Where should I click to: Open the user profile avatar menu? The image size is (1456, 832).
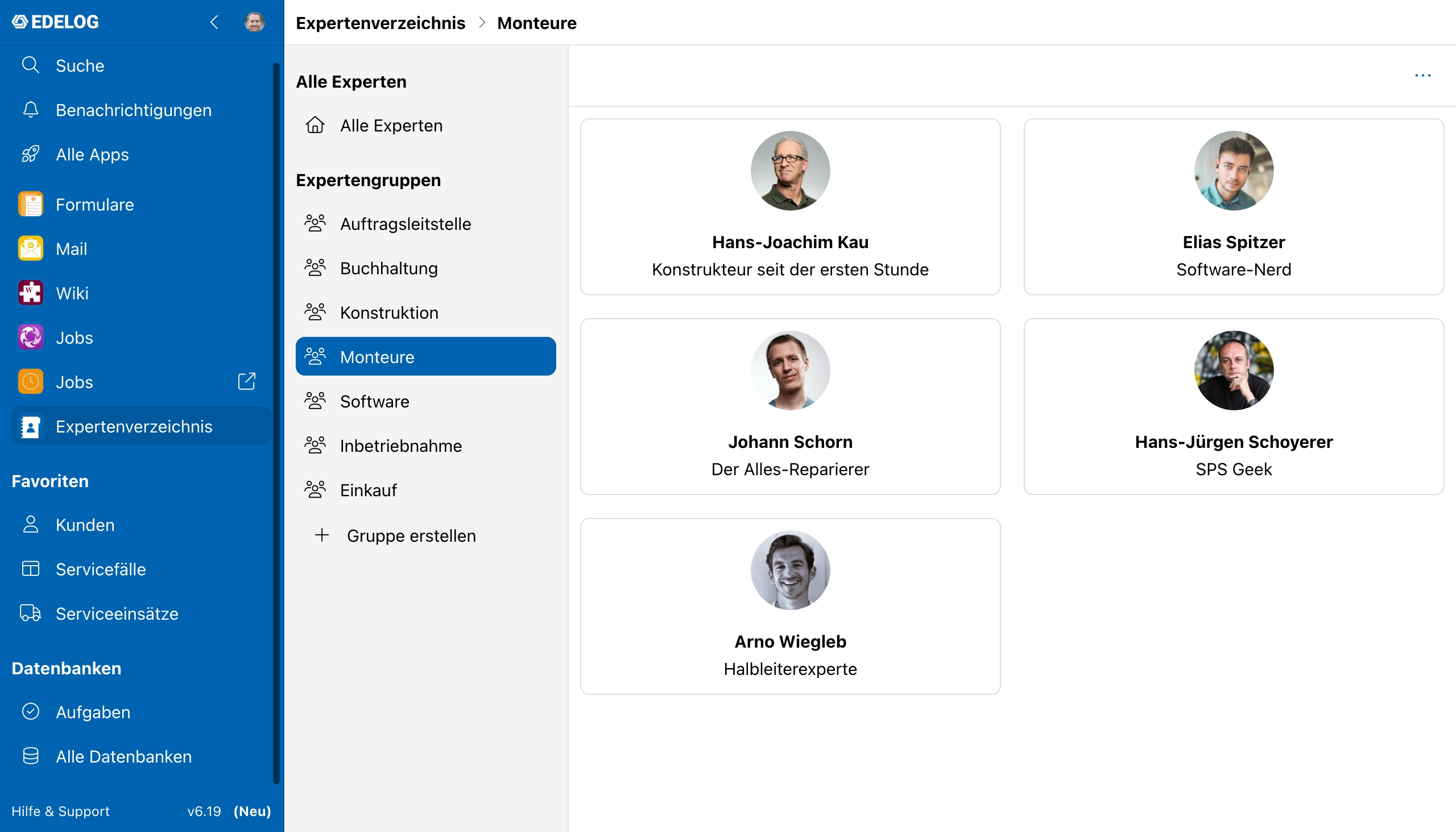coord(255,22)
